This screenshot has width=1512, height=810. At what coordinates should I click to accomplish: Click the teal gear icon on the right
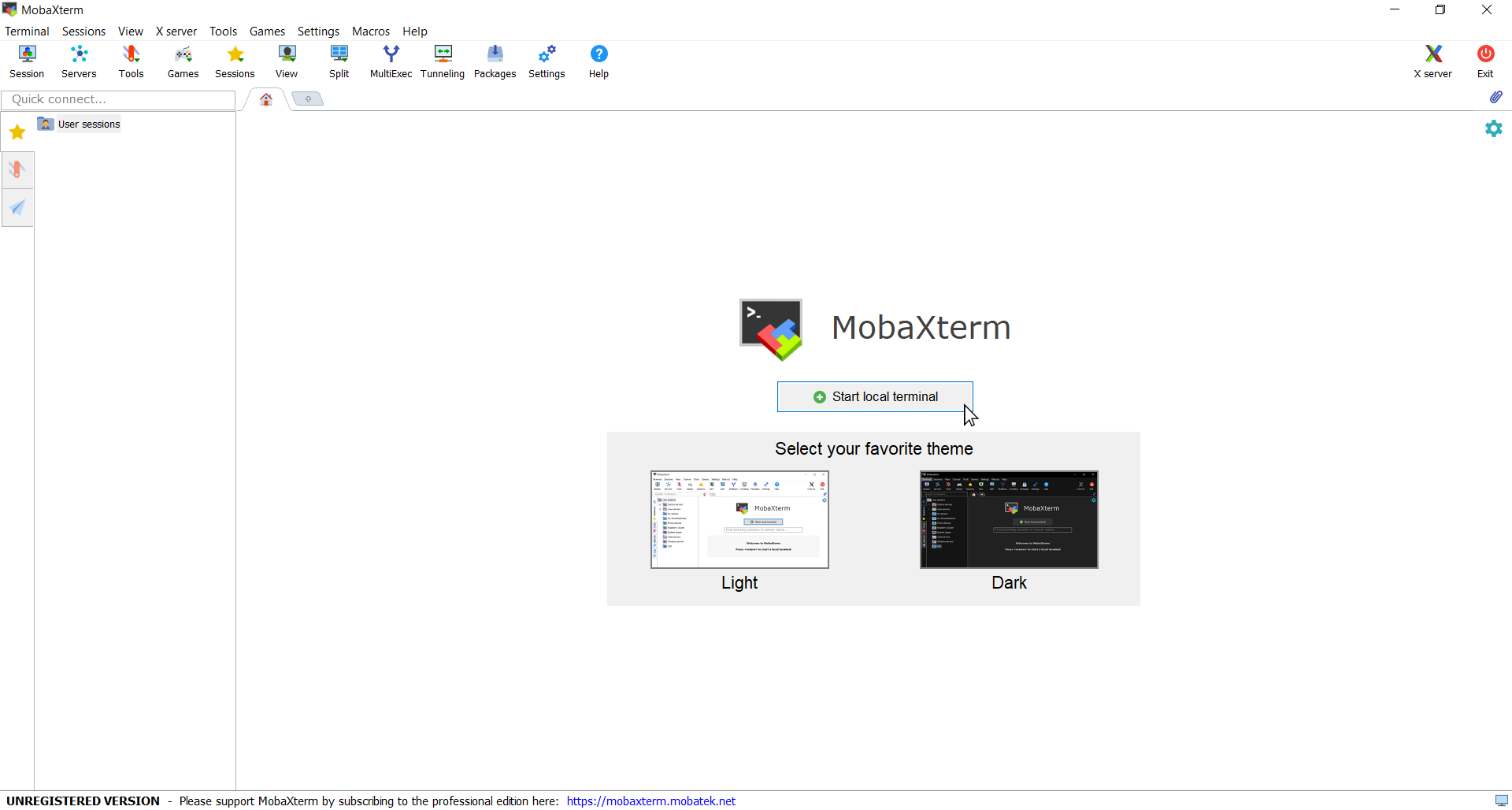coord(1493,128)
